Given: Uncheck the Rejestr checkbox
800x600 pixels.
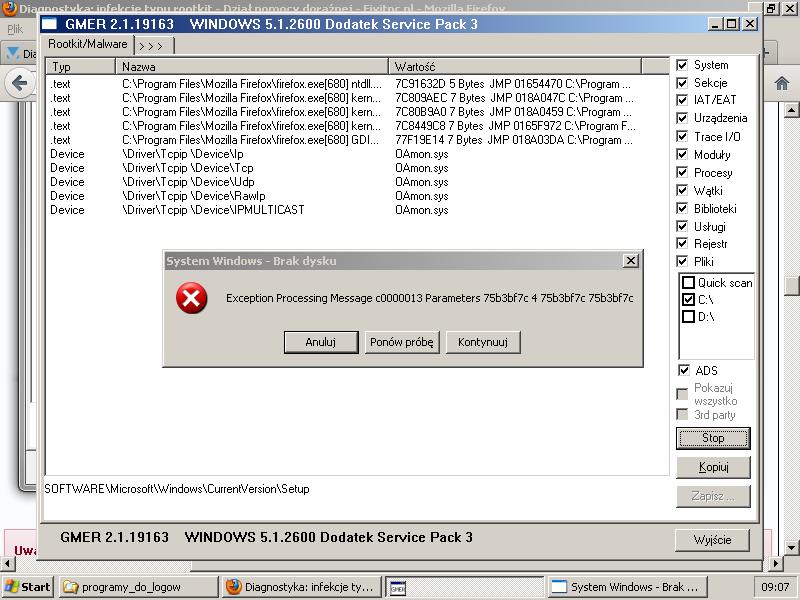Looking at the screenshot, I should click(x=682, y=243).
